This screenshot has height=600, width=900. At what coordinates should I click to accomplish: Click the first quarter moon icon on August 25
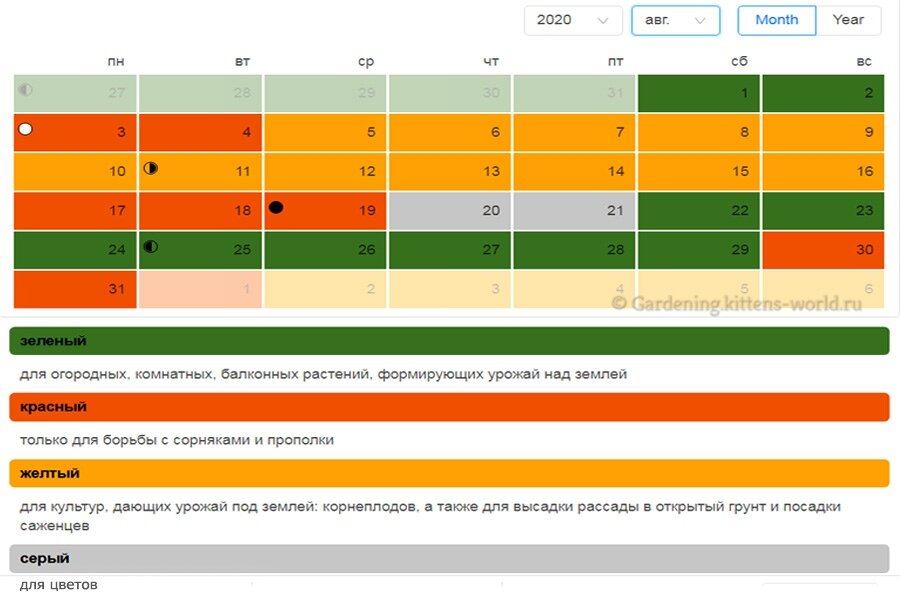pyautogui.click(x=150, y=247)
